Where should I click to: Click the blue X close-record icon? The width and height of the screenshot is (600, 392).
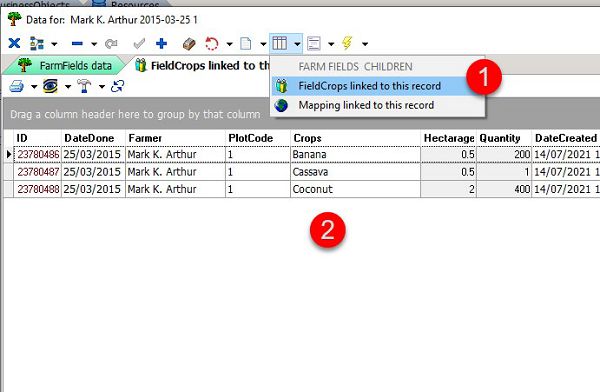pyautogui.click(x=14, y=43)
